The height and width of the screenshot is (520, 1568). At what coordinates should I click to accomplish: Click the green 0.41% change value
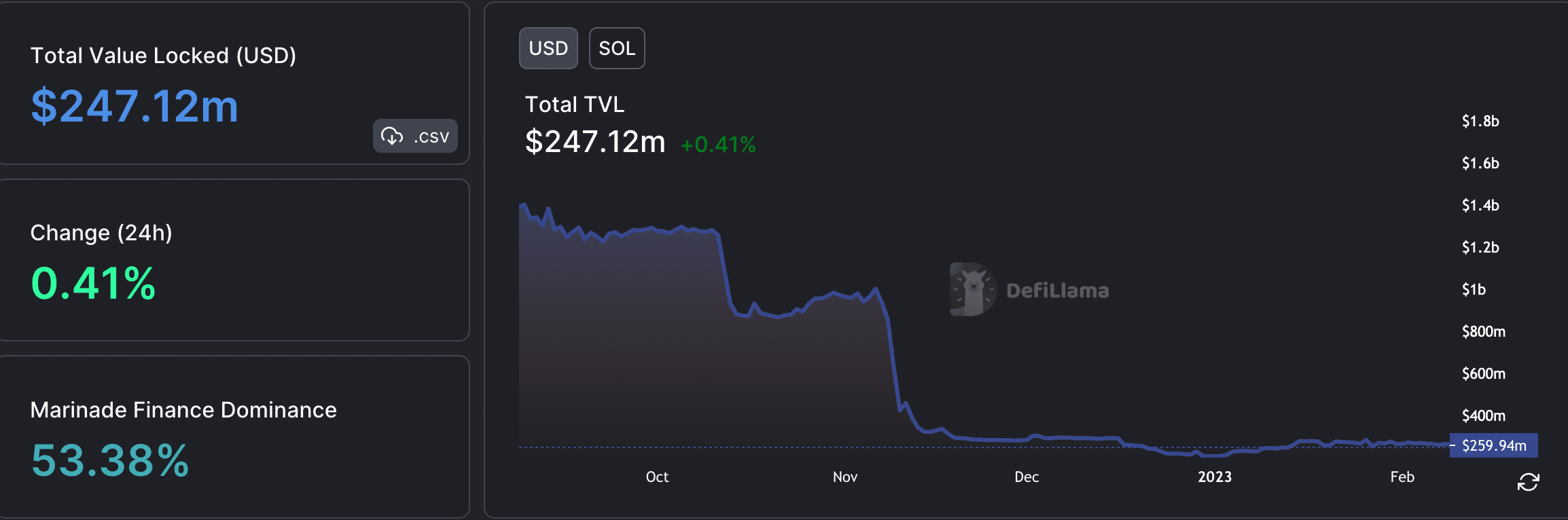[93, 283]
